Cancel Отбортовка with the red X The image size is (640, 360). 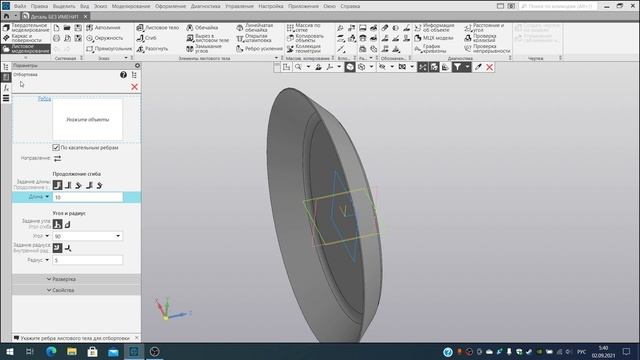[134, 87]
